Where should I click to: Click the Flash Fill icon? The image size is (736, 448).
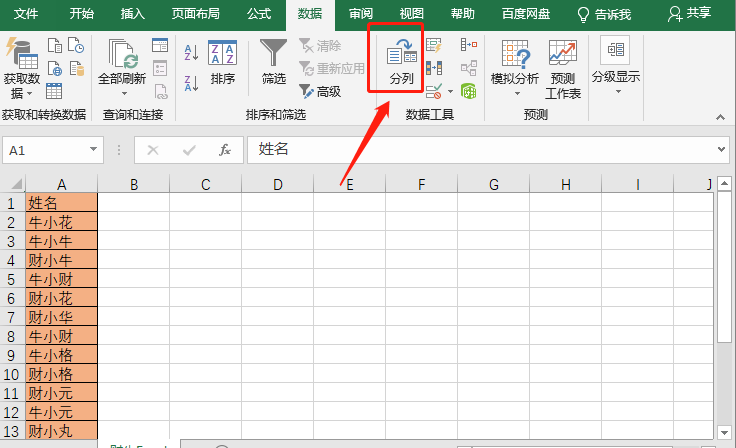tap(434, 45)
